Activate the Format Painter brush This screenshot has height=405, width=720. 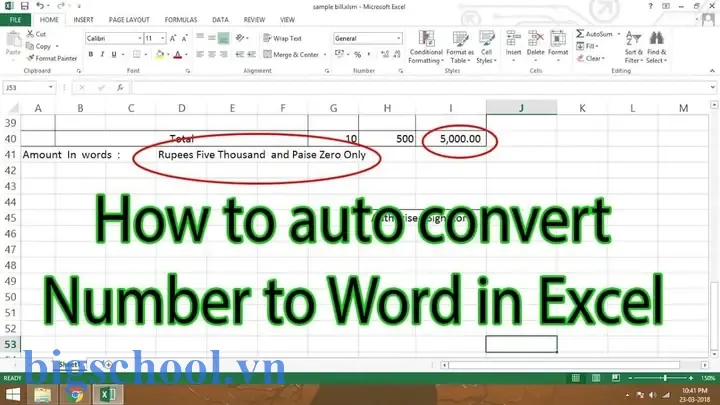(51, 58)
